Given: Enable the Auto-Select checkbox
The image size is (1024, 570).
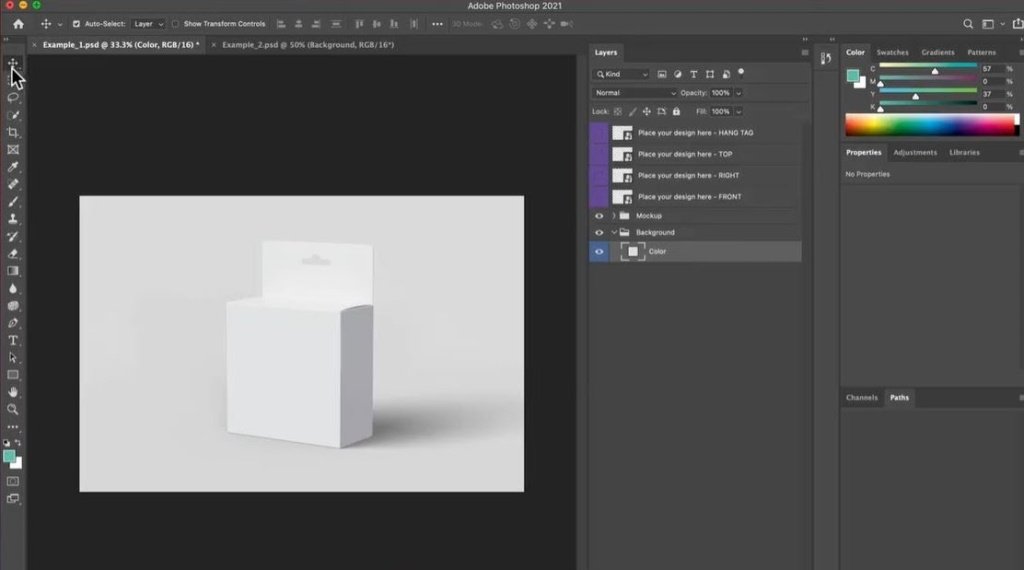Looking at the screenshot, I should 76,24.
